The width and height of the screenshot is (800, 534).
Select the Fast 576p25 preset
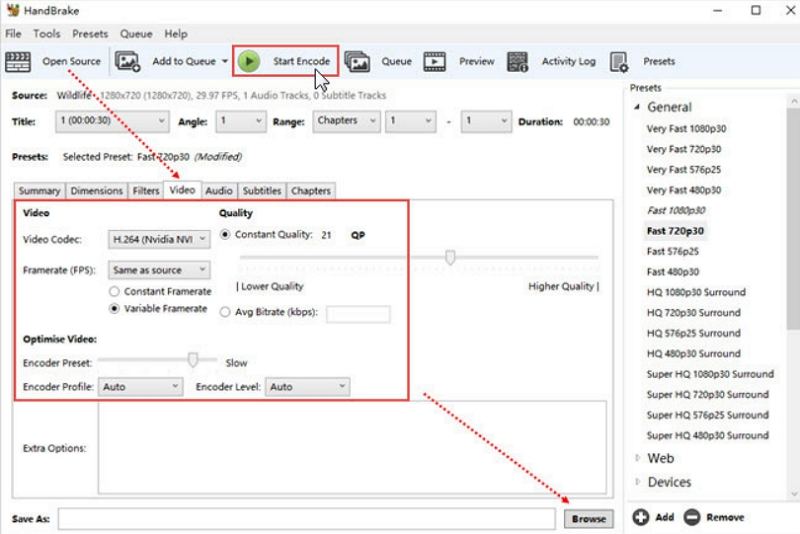click(x=672, y=251)
